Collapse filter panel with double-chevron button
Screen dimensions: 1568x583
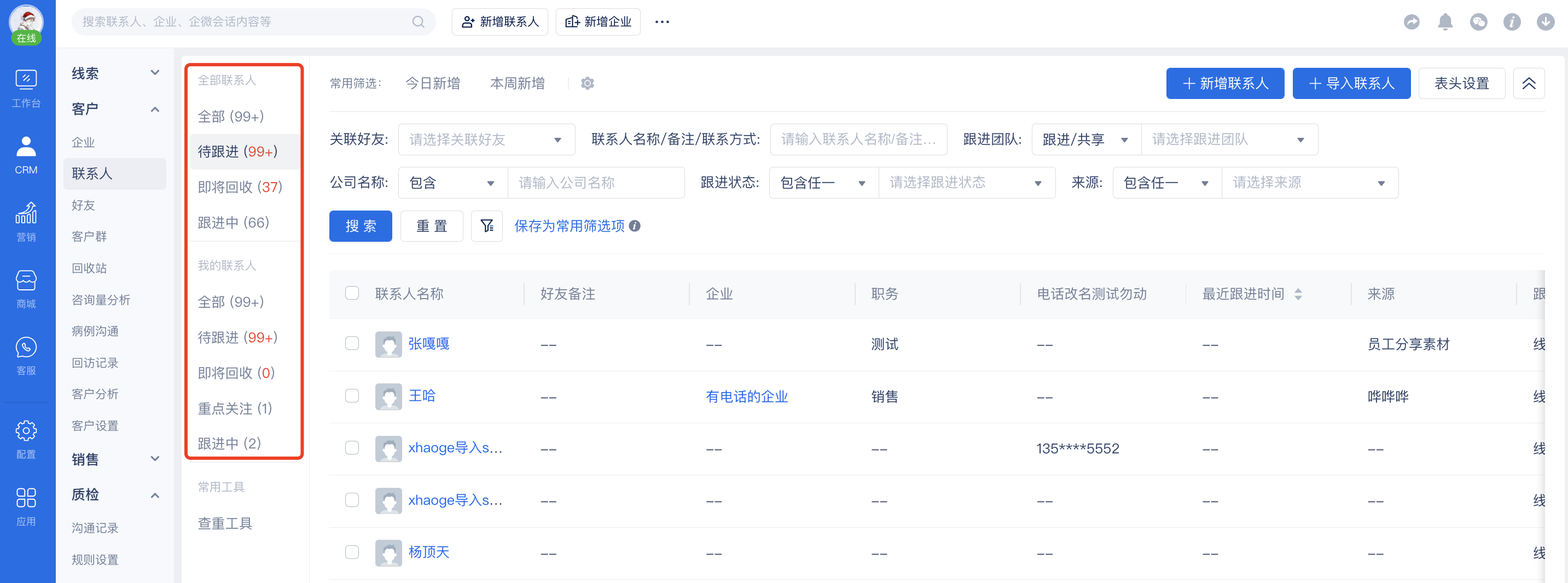(1529, 83)
